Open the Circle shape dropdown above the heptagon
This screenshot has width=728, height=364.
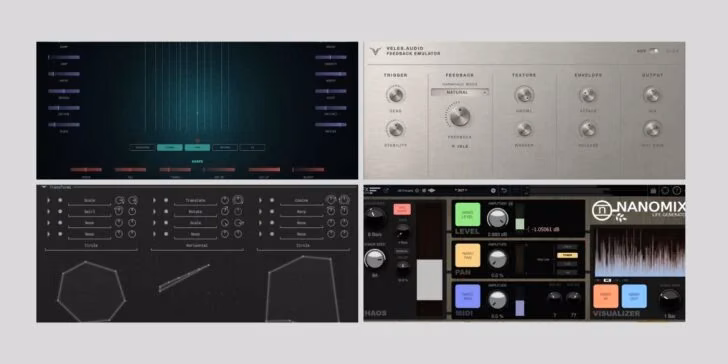[91, 246]
